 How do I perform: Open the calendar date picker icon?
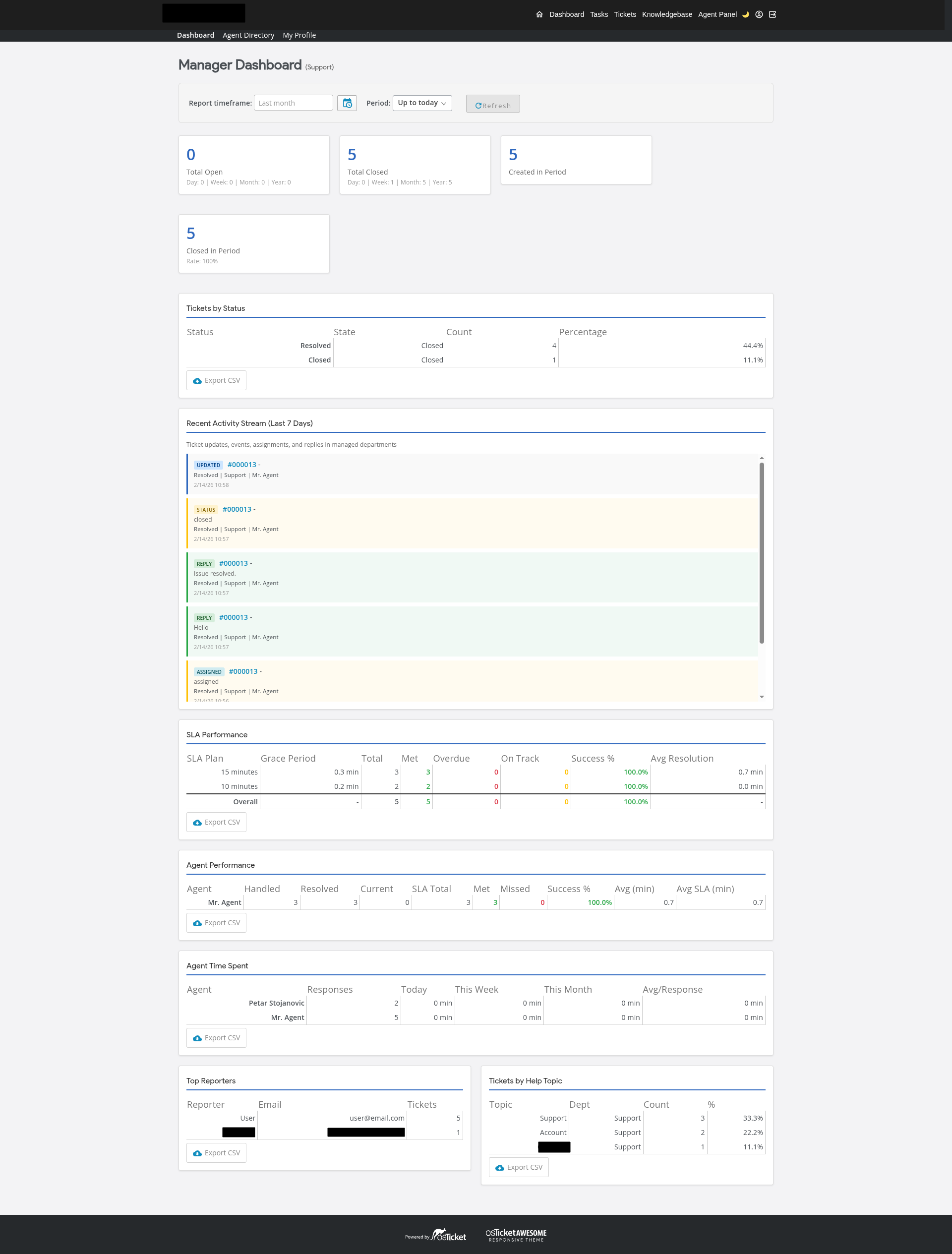pyautogui.click(x=347, y=103)
